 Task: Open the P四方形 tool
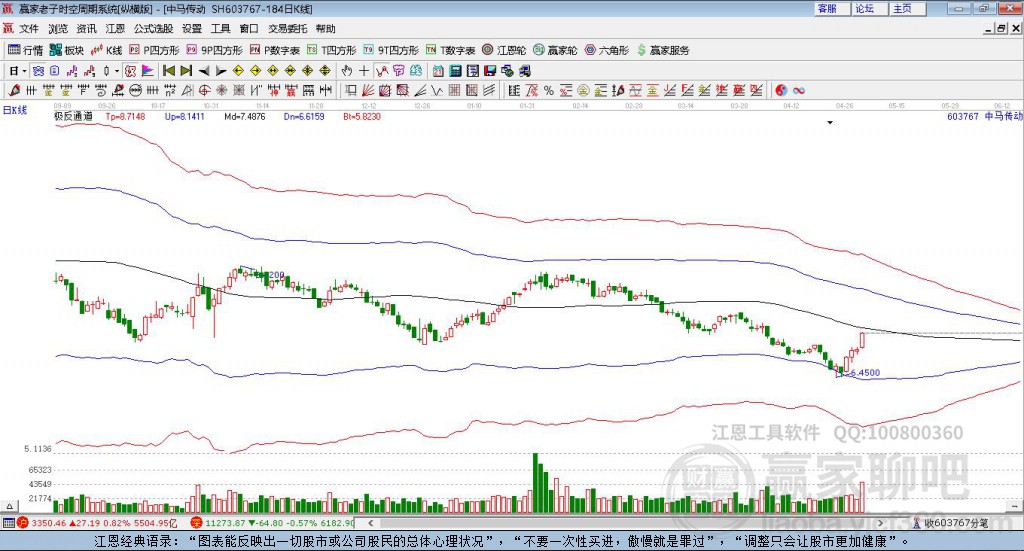(x=154, y=50)
